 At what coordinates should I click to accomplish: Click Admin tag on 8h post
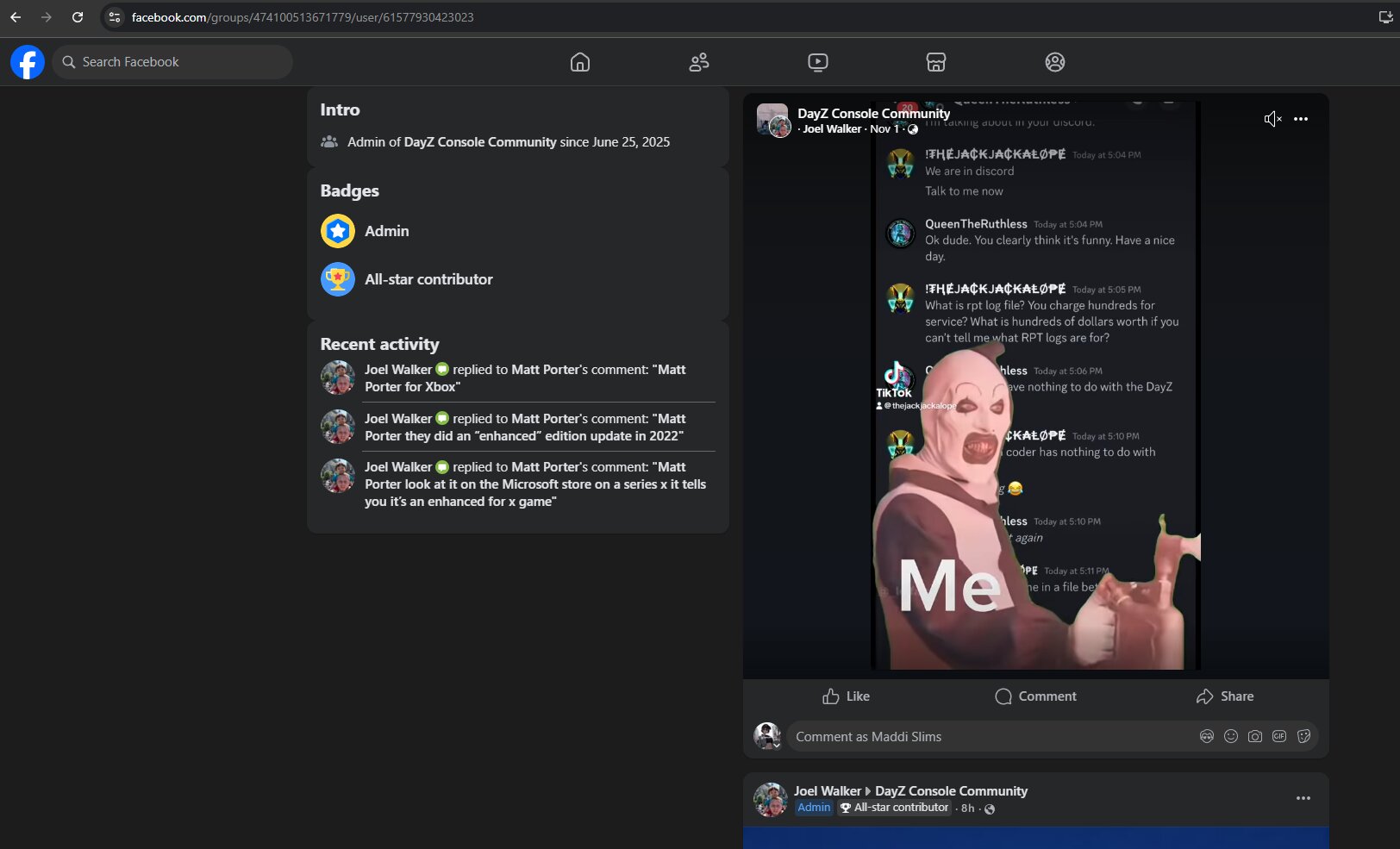(814, 808)
